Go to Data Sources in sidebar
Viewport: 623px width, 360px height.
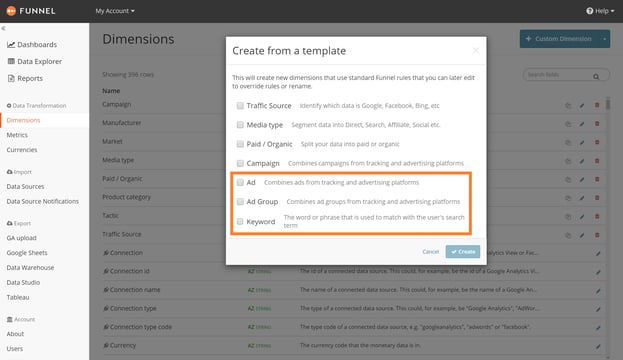point(25,186)
